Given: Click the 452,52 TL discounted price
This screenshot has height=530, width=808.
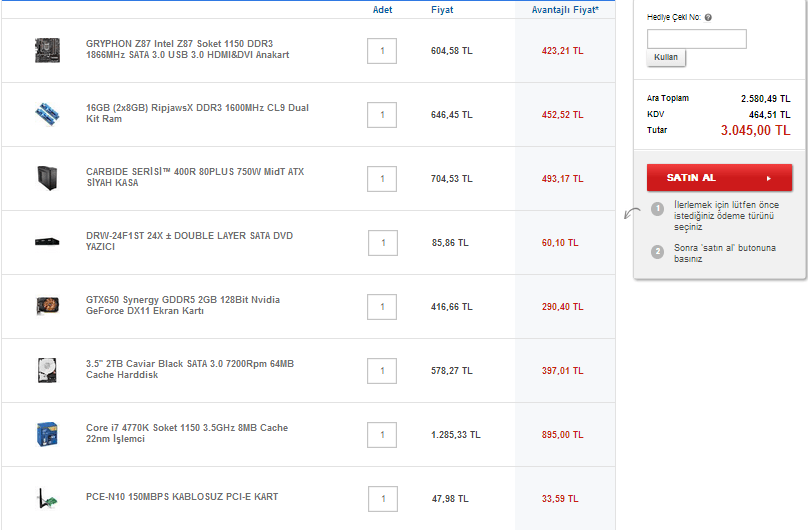Looking at the screenshot, I should coord(563,115).
